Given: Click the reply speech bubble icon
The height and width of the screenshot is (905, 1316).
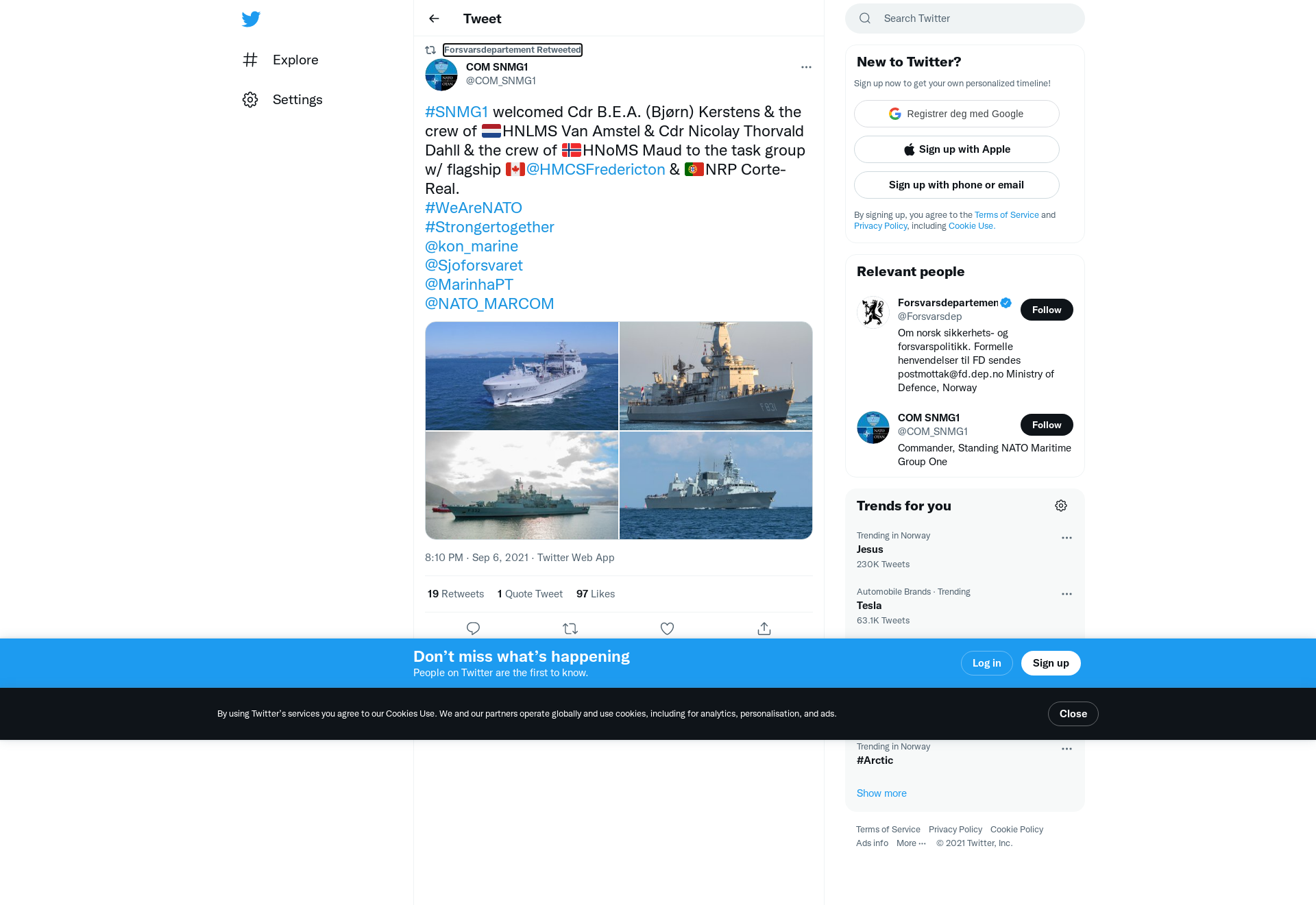Looking at the screenshot, I should click(473, 628).
